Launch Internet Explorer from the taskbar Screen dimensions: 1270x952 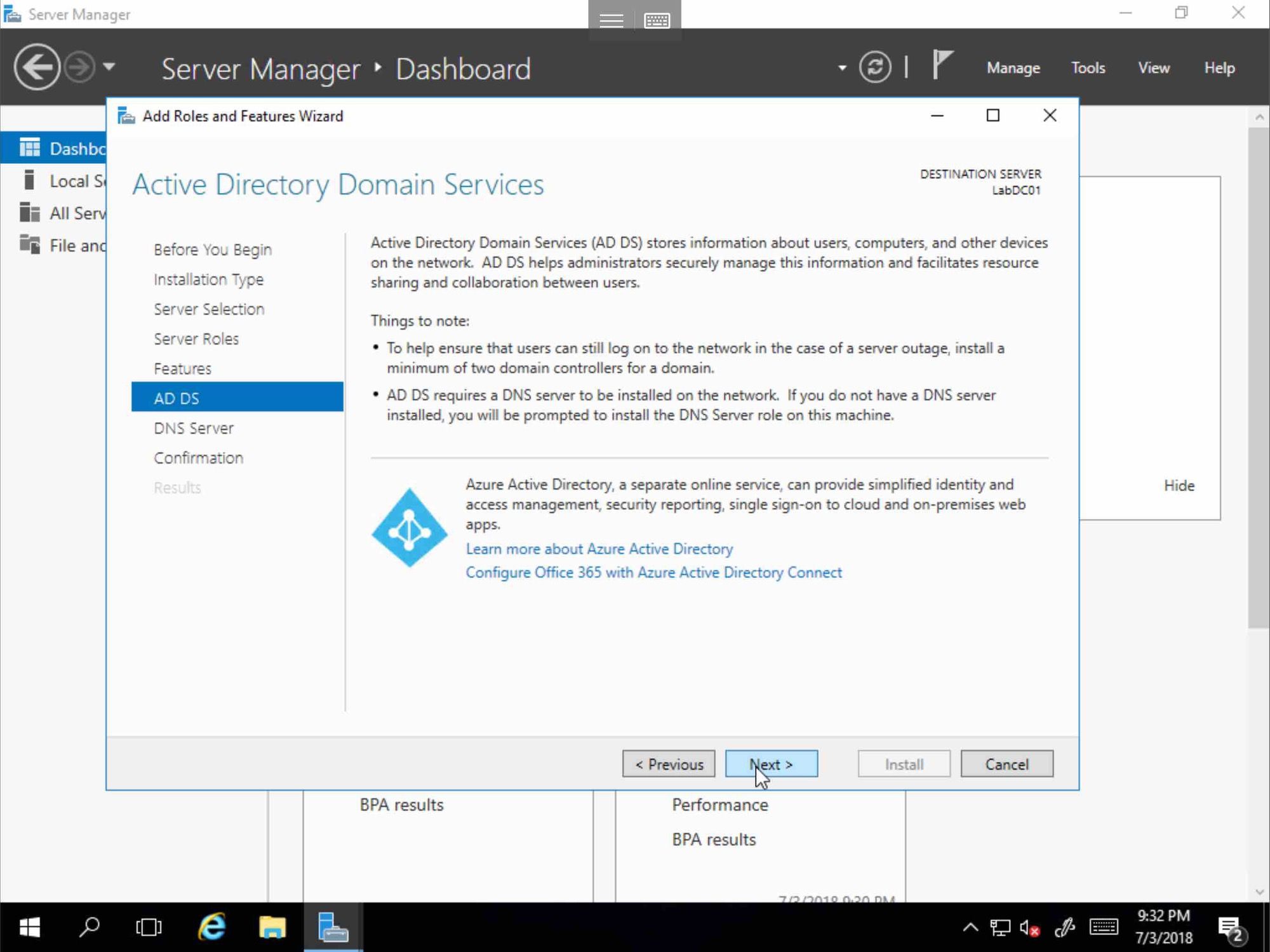(x=211, y=928)
